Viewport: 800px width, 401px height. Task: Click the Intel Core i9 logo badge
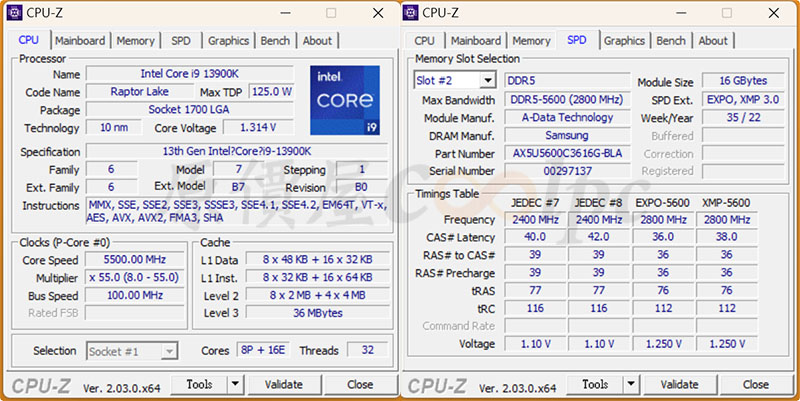pos(345,100)
